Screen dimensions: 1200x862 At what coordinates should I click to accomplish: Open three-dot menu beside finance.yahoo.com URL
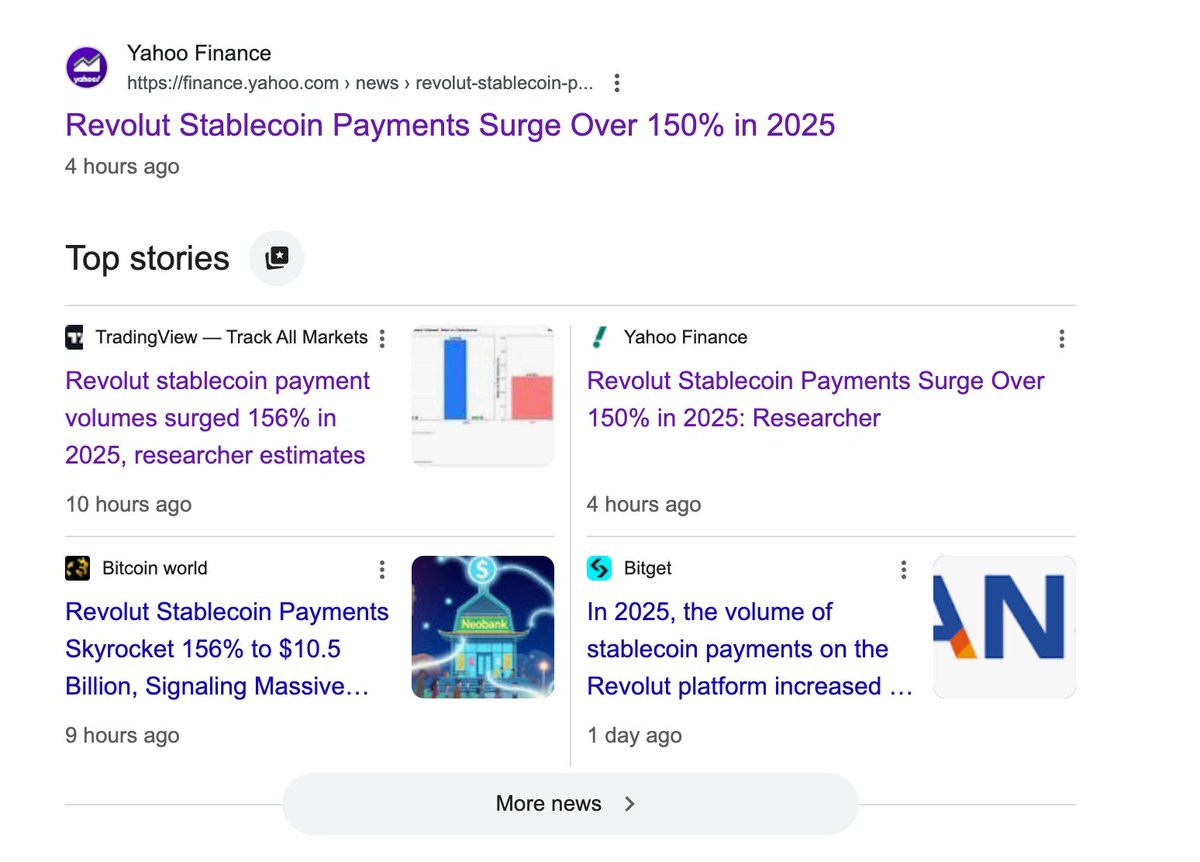[x=617, y=83]
